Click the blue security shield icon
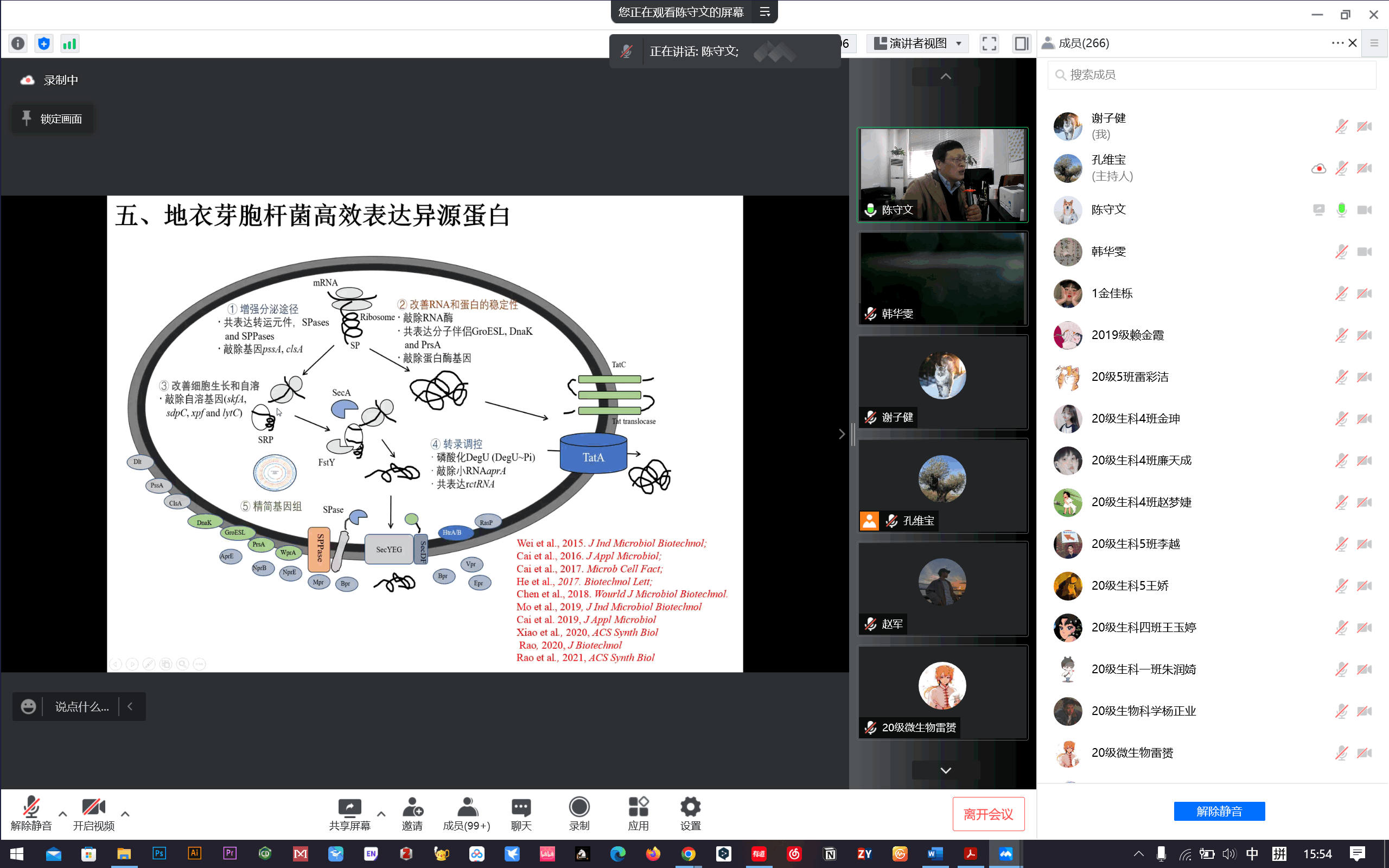 pos(43,43)
